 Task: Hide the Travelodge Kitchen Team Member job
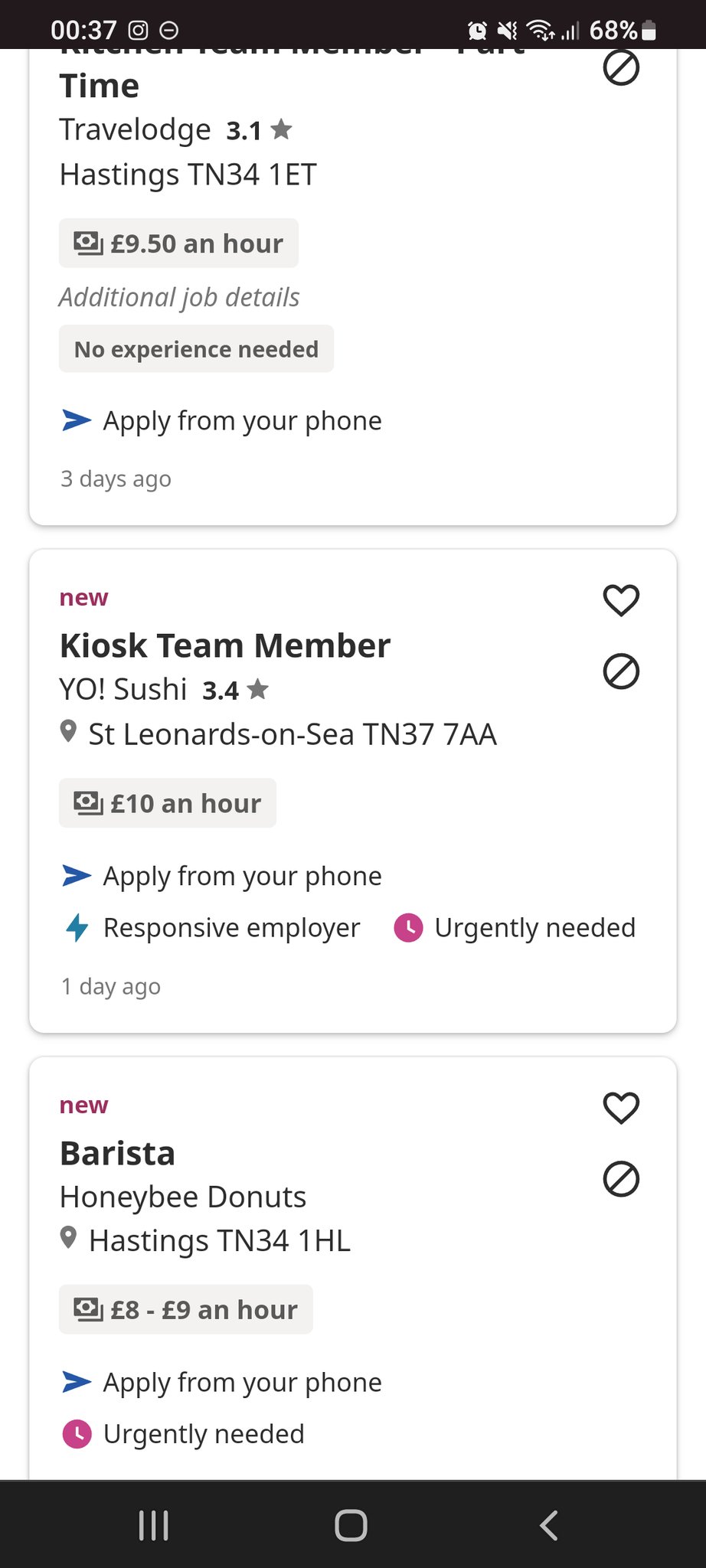click(x=621, y=69)
